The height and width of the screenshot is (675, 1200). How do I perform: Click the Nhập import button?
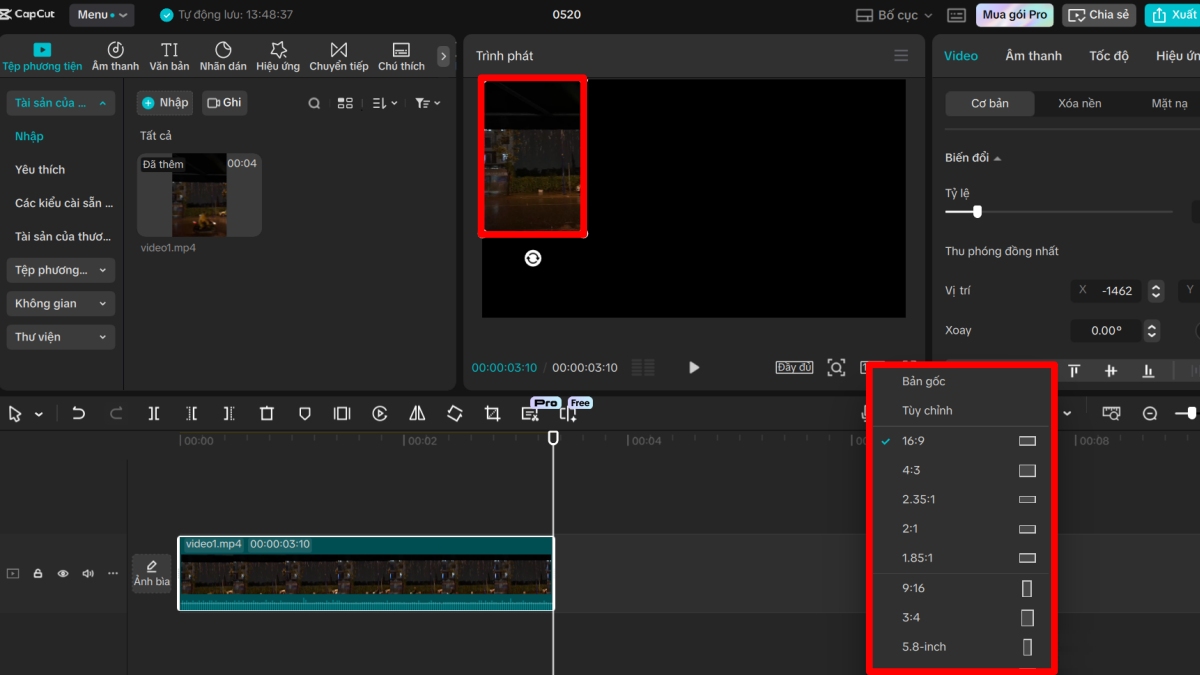pyautogui.click(x=164, y=102)
